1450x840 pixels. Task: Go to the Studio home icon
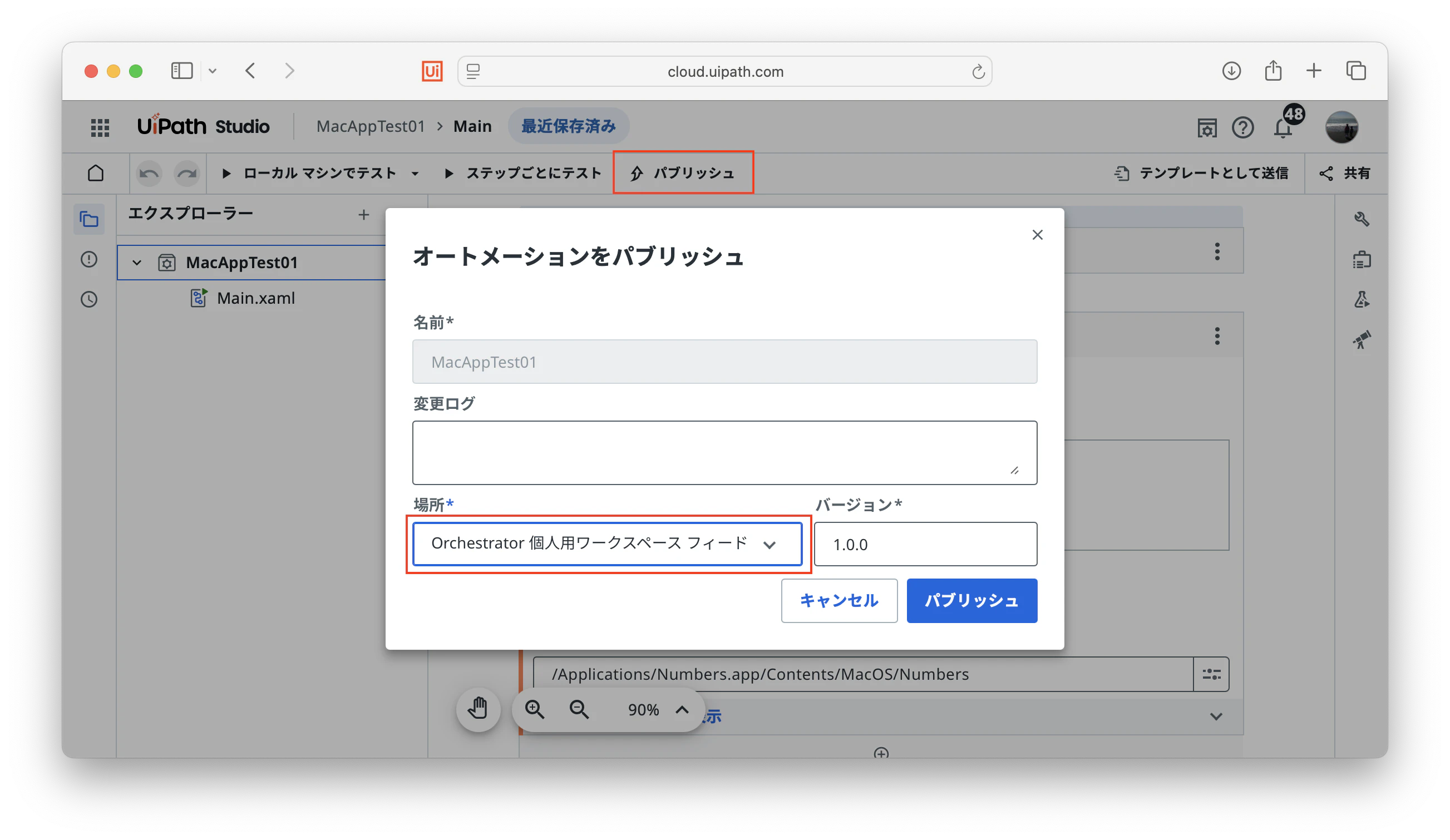pyautogui.click(x=96, y=173)
